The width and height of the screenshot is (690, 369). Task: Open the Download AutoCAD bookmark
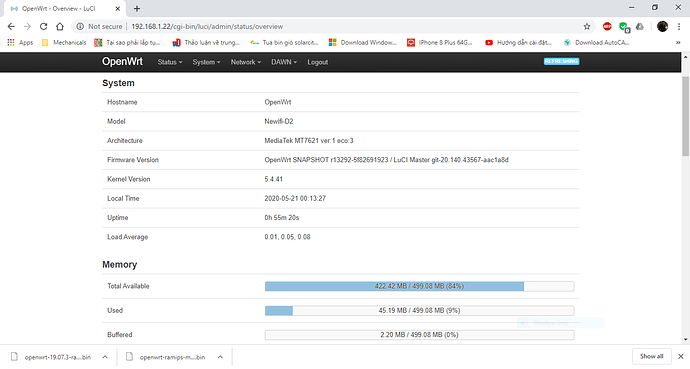(596, 43)
